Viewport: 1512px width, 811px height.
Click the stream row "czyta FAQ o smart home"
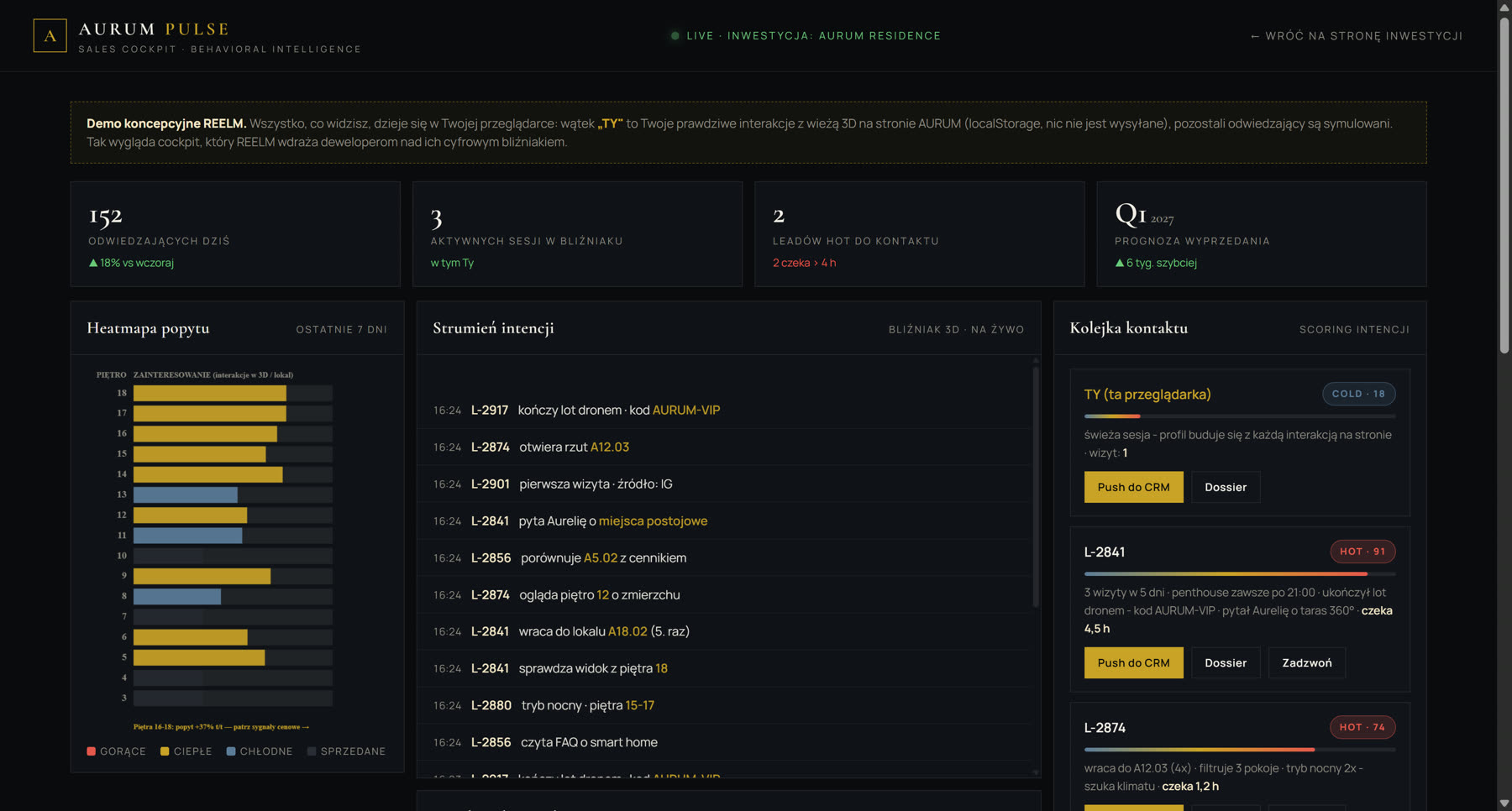click(x=724, y=743)
